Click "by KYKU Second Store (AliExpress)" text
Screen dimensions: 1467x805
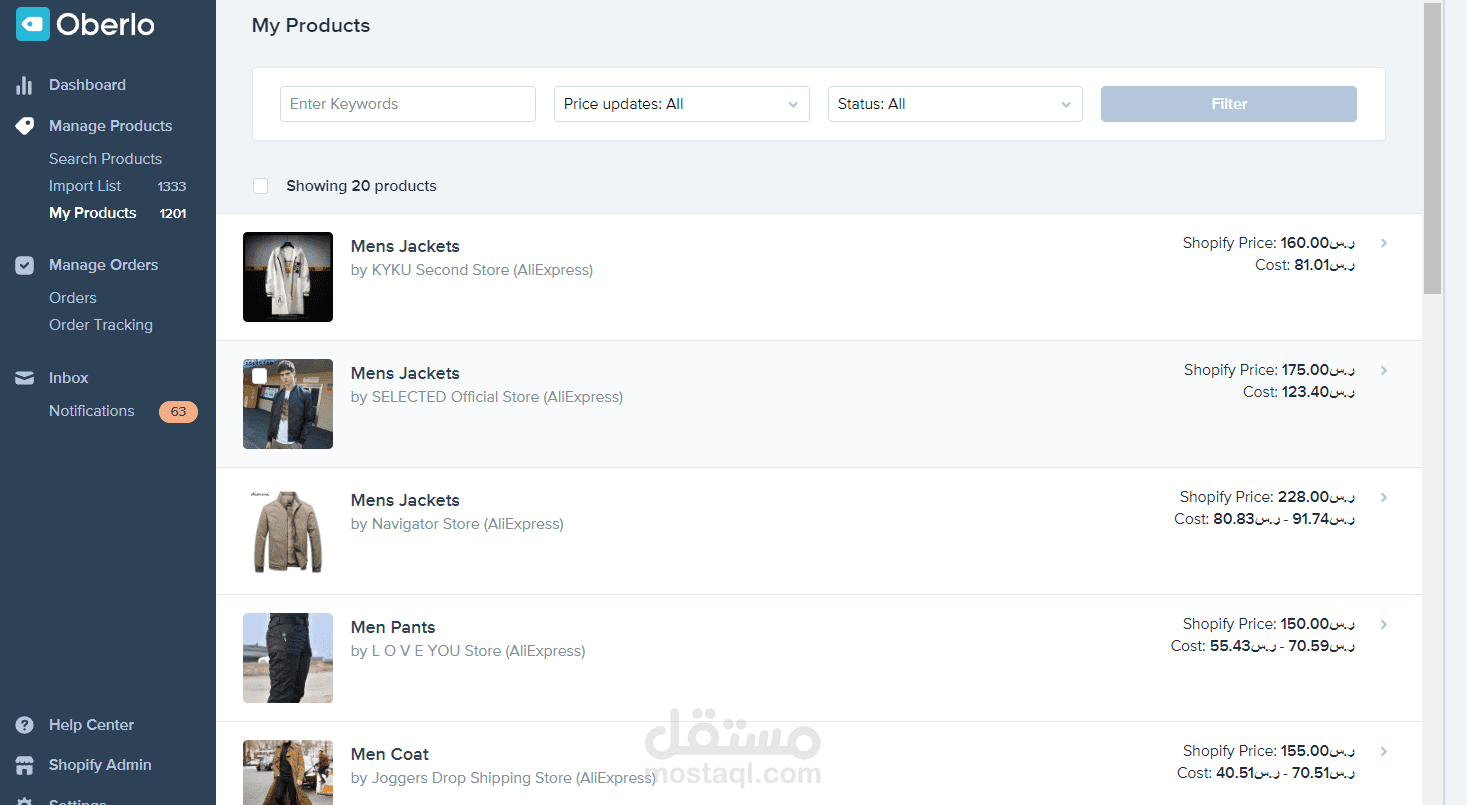(472, 270)
